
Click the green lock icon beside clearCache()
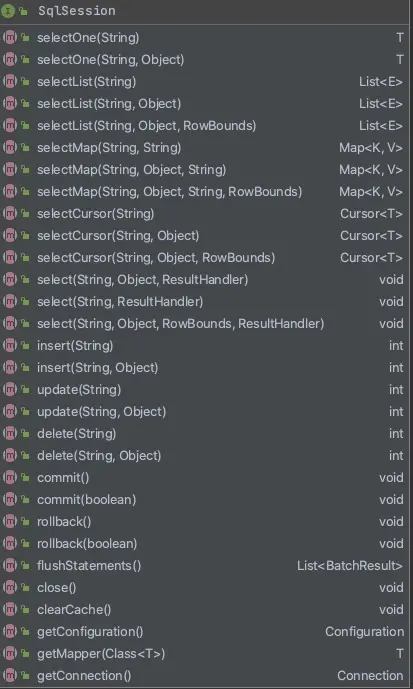[x=25, y=610]
